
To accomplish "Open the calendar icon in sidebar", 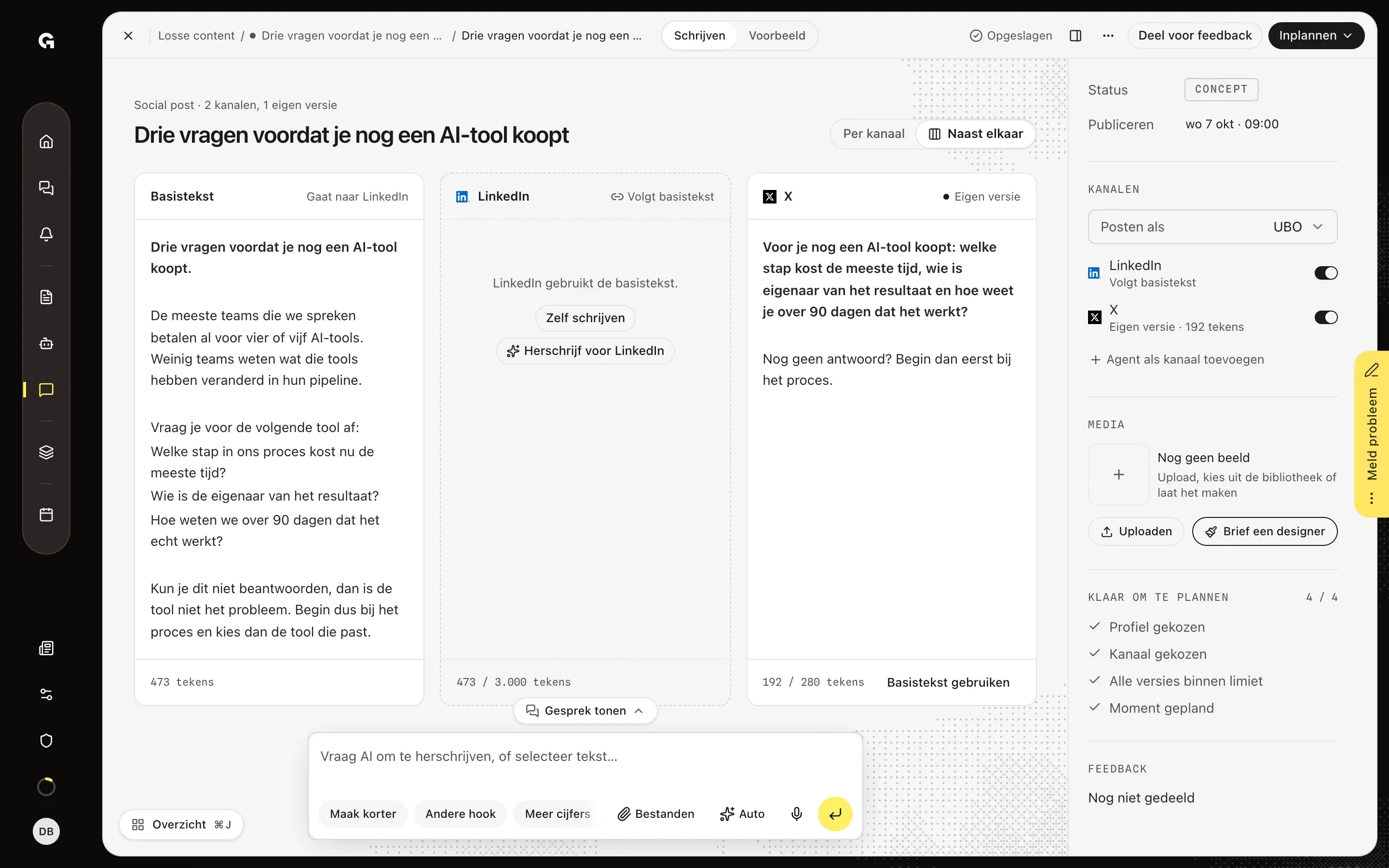I will pyautogui.click(x=46, y=515).
